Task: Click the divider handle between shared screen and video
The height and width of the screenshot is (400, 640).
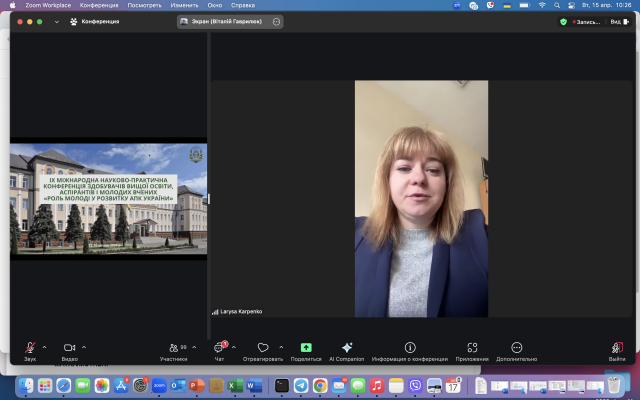Action: click(209, 199)
